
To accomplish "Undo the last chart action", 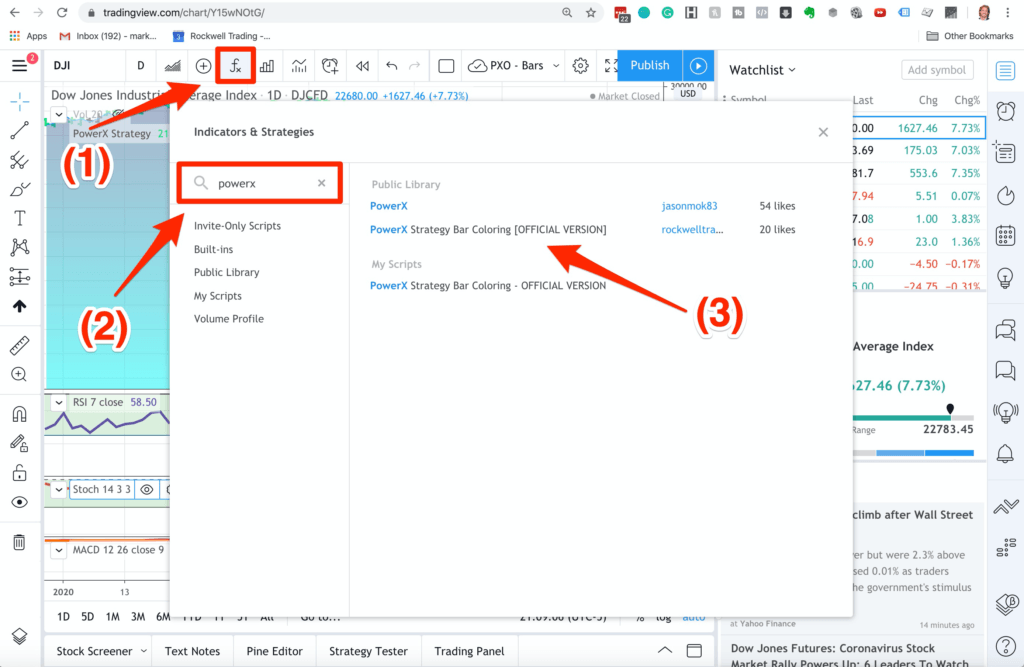I will pyautogui.click(x=391, y=66).
